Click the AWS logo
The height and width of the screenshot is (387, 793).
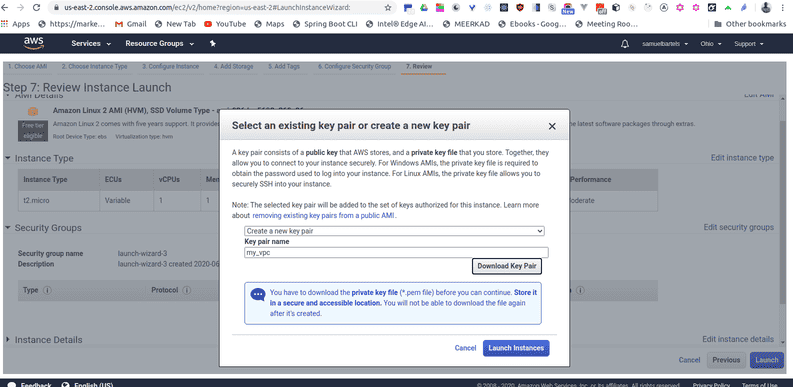coord(34,44)
